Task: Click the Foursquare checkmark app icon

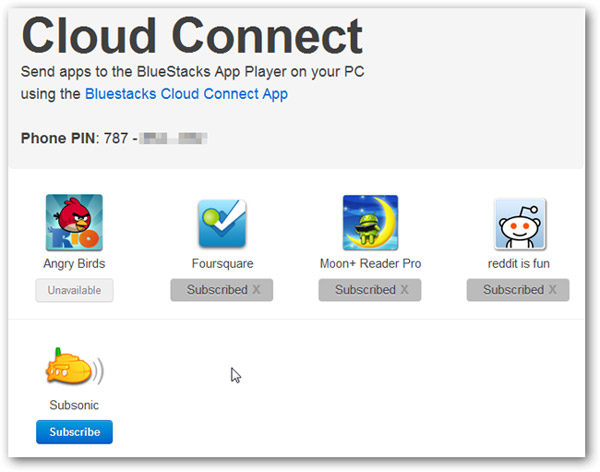Action: (221, 223)
